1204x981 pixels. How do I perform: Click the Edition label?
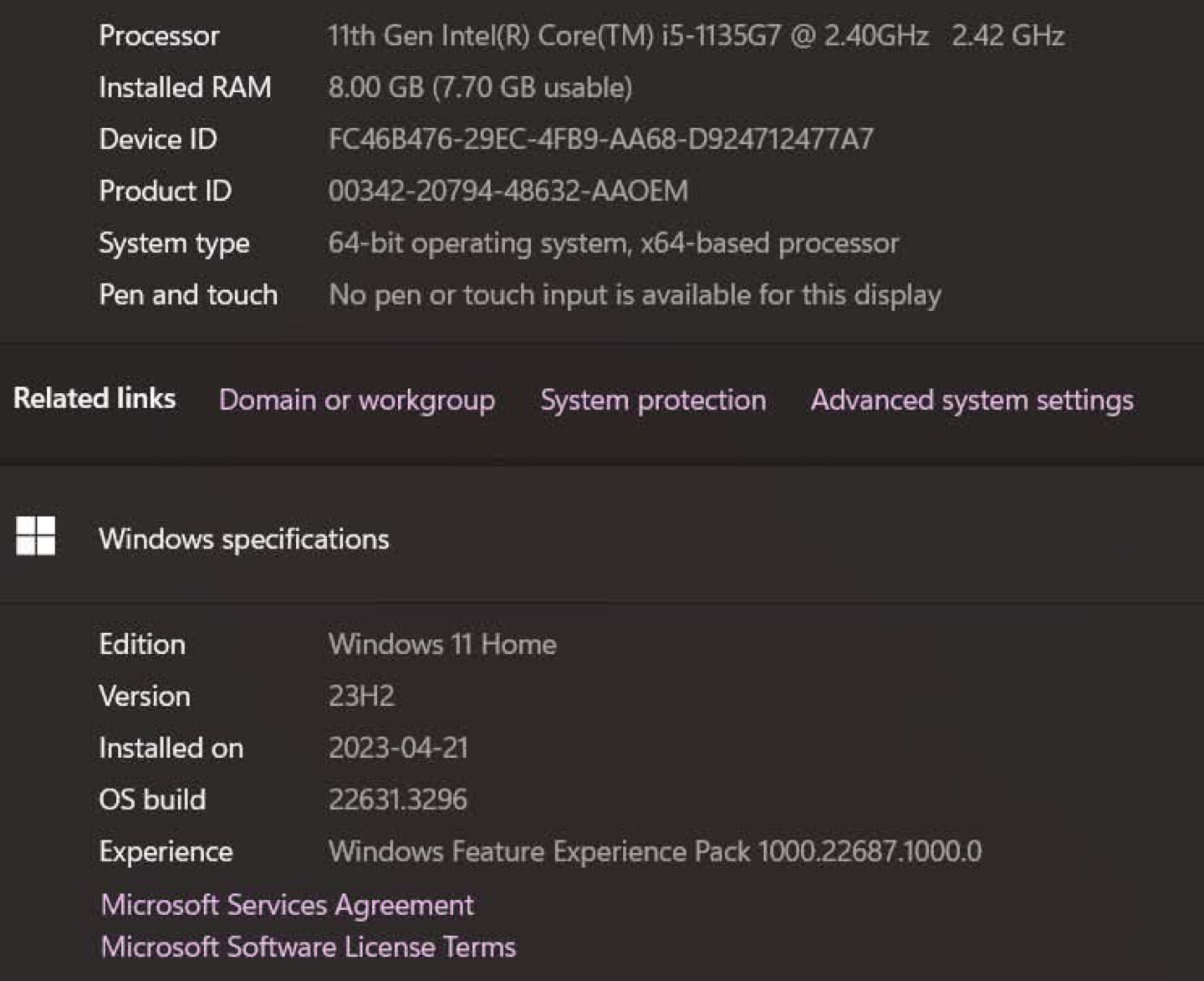[142, 644]
